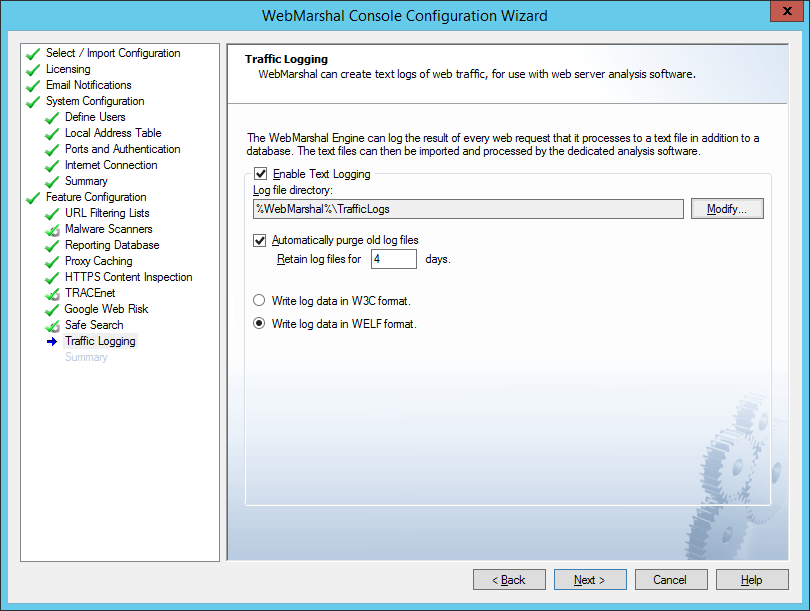Click the blue arrow next to Traffic Logging
The image size is (810, 611).
click(53, 342)
